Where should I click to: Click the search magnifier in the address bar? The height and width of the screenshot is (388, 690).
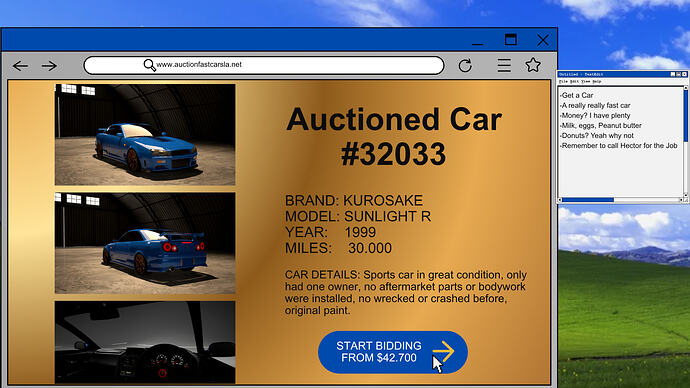coord(150,65)
